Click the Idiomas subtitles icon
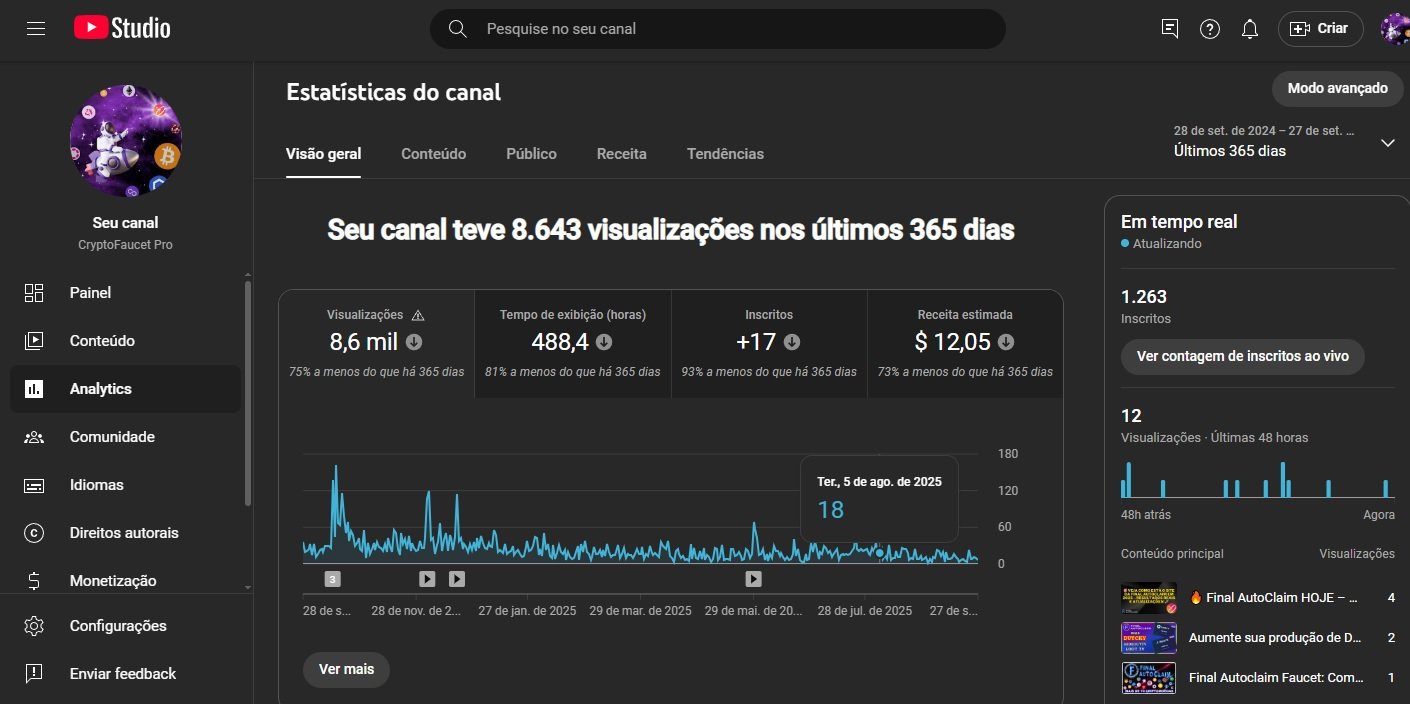This screenshot has width=1410, height=704. [34, 485]
